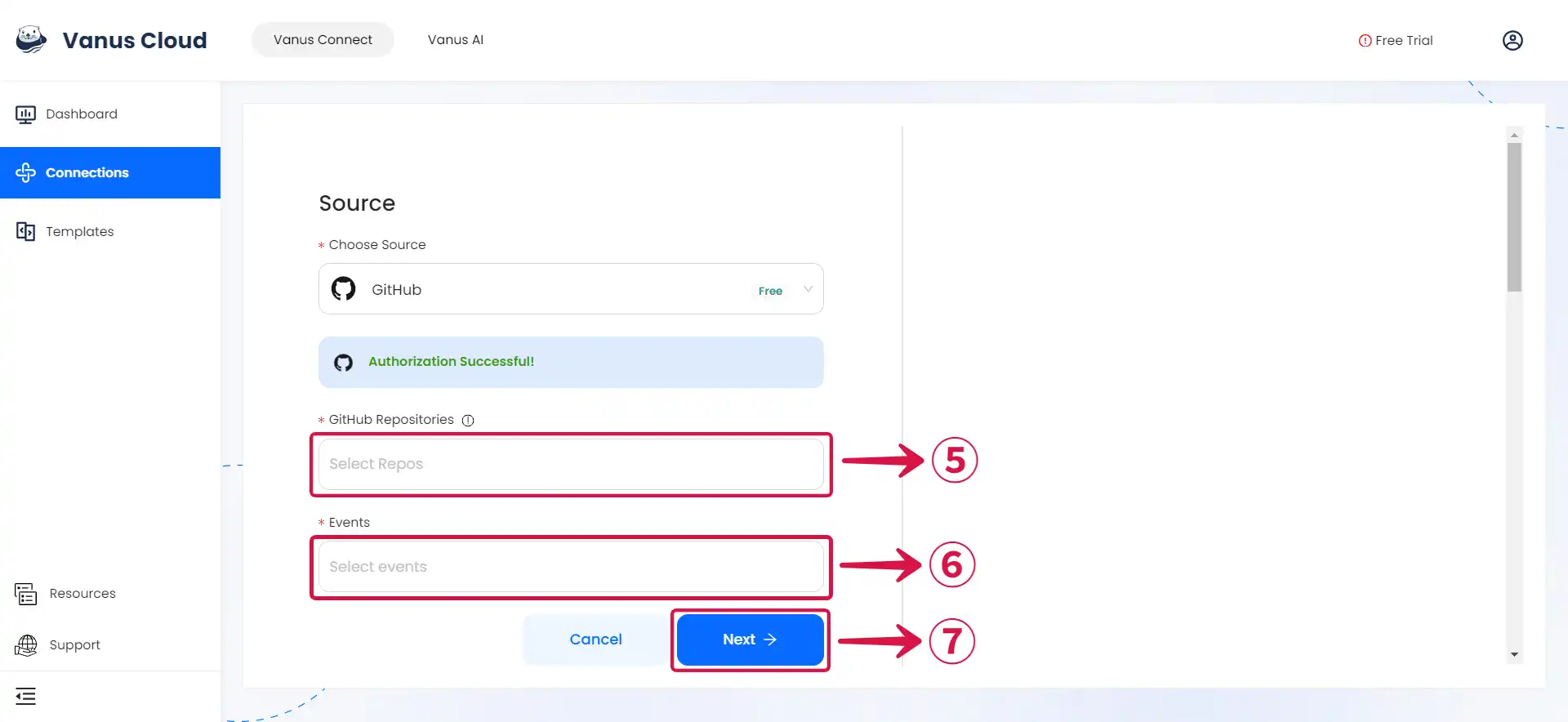Click the Dashboard monitor icon
Screen dimensions: 1568x722
[x=25, y=114]
